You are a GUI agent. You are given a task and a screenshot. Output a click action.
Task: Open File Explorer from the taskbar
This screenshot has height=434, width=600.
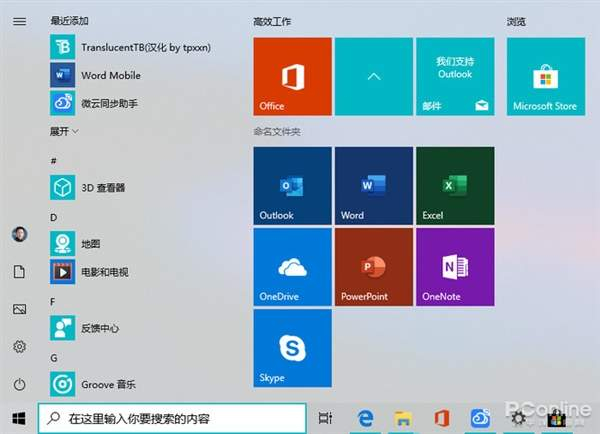click(x=403, y=418)
